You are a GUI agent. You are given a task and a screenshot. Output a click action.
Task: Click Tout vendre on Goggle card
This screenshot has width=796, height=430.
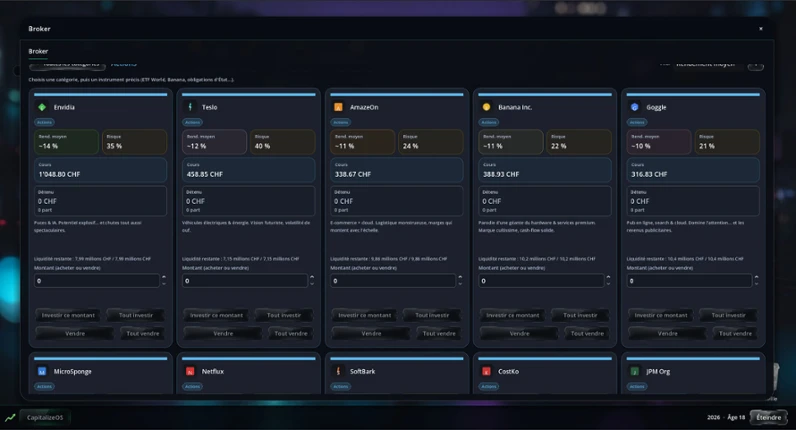pos(736,334)
